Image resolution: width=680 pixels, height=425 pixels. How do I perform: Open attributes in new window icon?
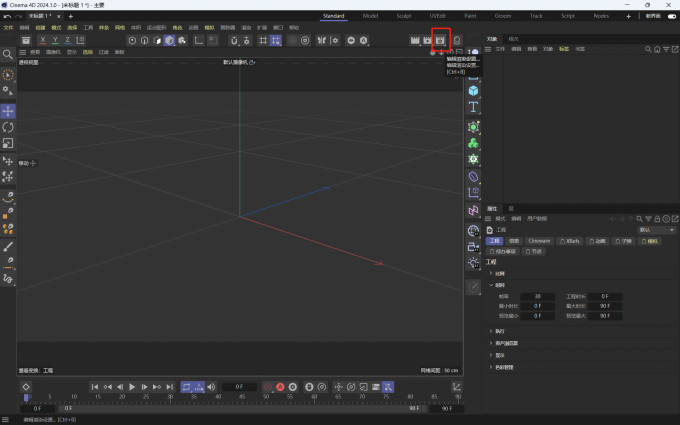[x=675, y=219]
